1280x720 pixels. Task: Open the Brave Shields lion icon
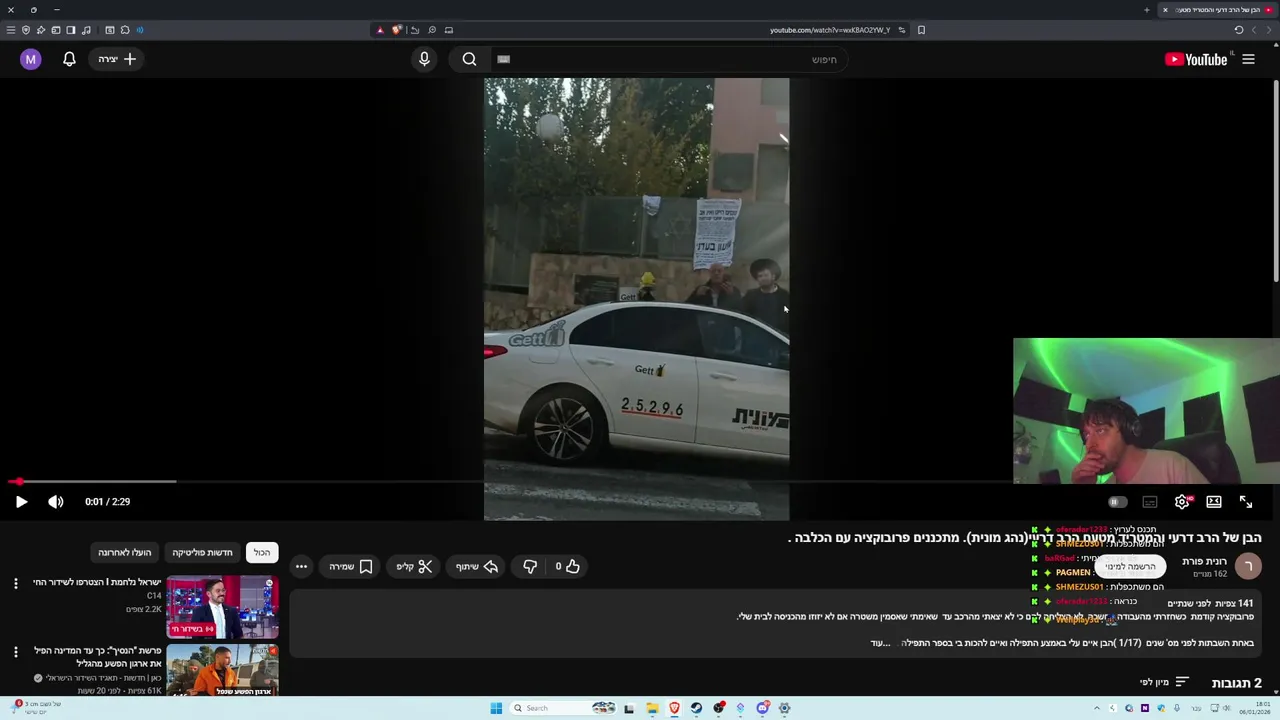397,30
